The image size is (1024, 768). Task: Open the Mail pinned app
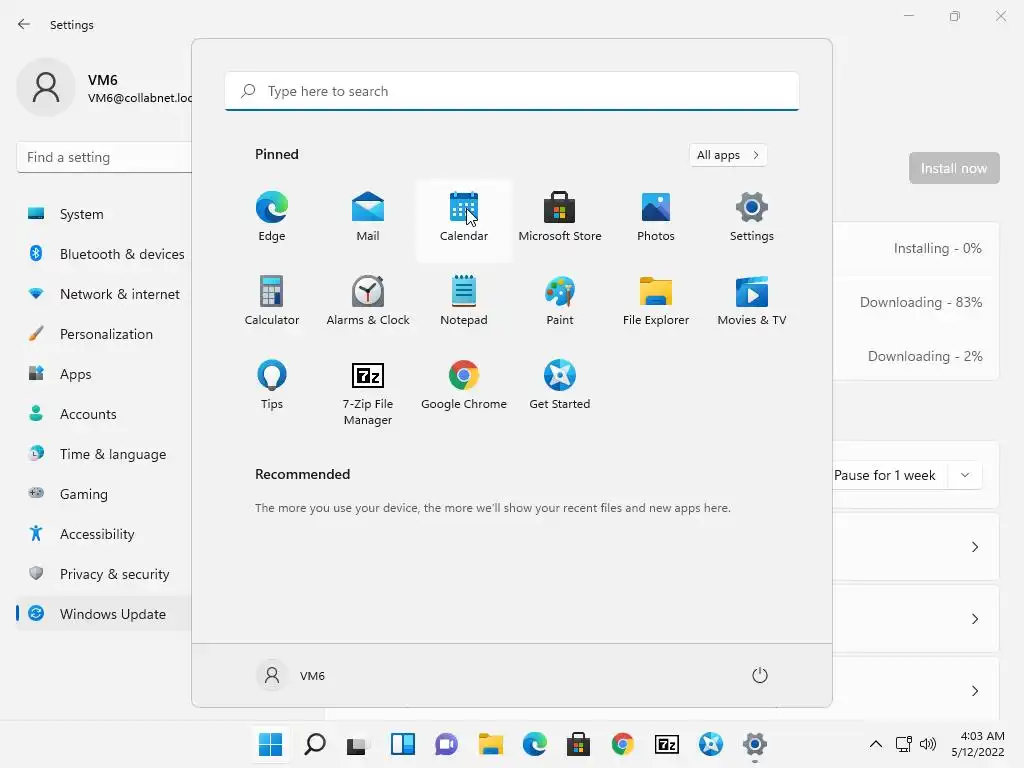(x=368, y=218)
